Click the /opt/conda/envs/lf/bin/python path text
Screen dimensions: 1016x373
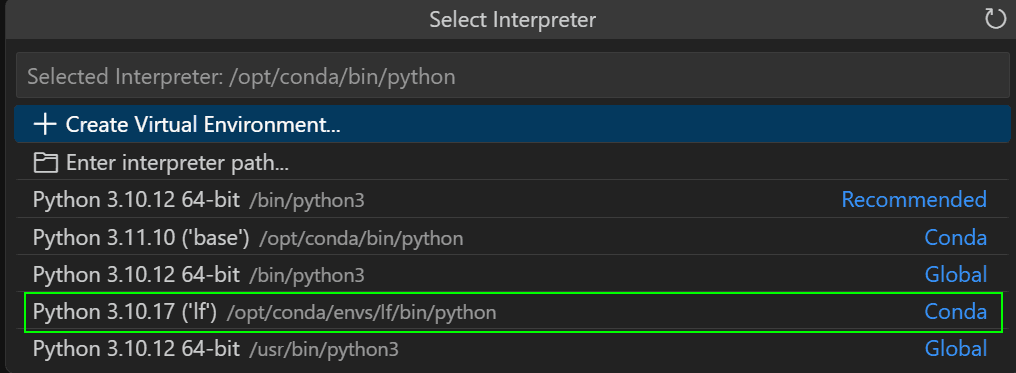pos(362,313)
